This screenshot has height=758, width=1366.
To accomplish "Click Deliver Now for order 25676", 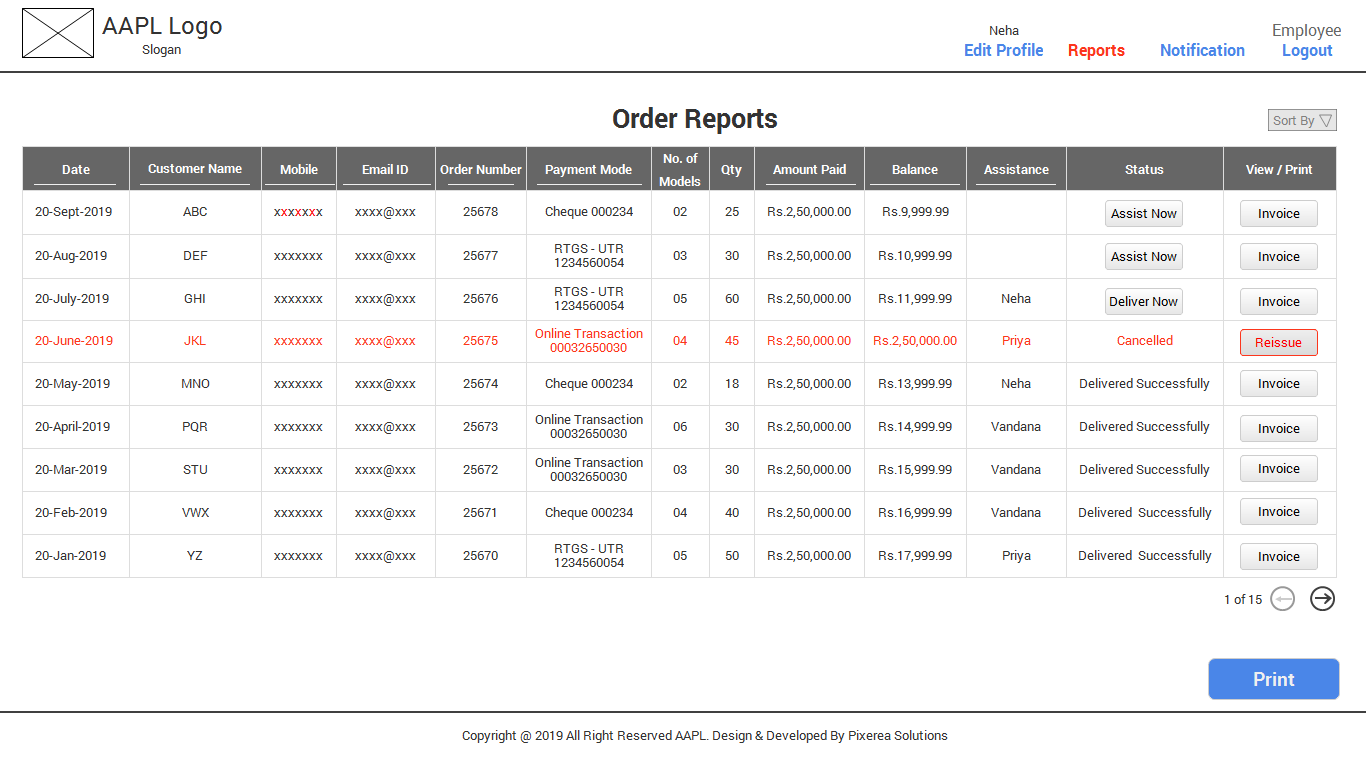I will (x=1144, y=301).
